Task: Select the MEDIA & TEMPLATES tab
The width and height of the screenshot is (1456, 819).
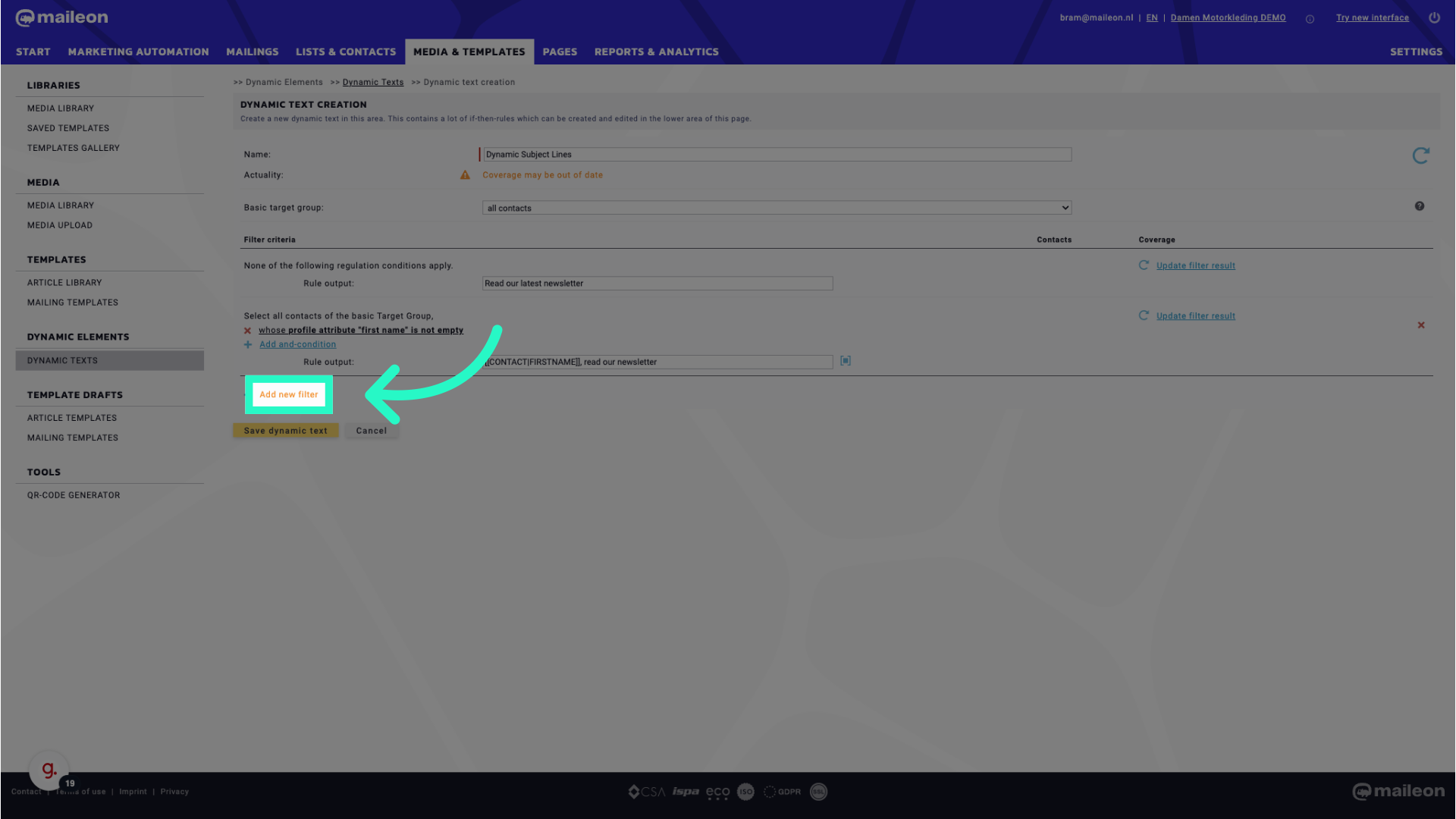Action: 469,52
